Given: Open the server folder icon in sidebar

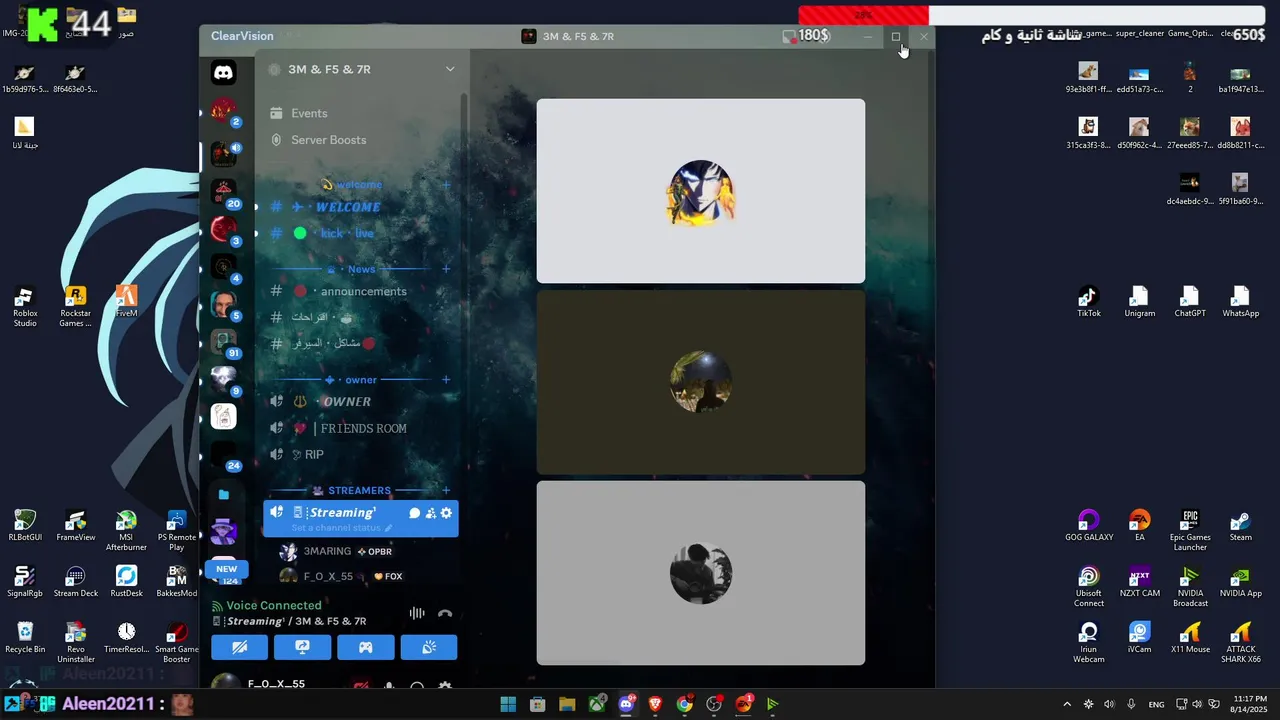Looking at the screenshot, I should tap(224, 494).
